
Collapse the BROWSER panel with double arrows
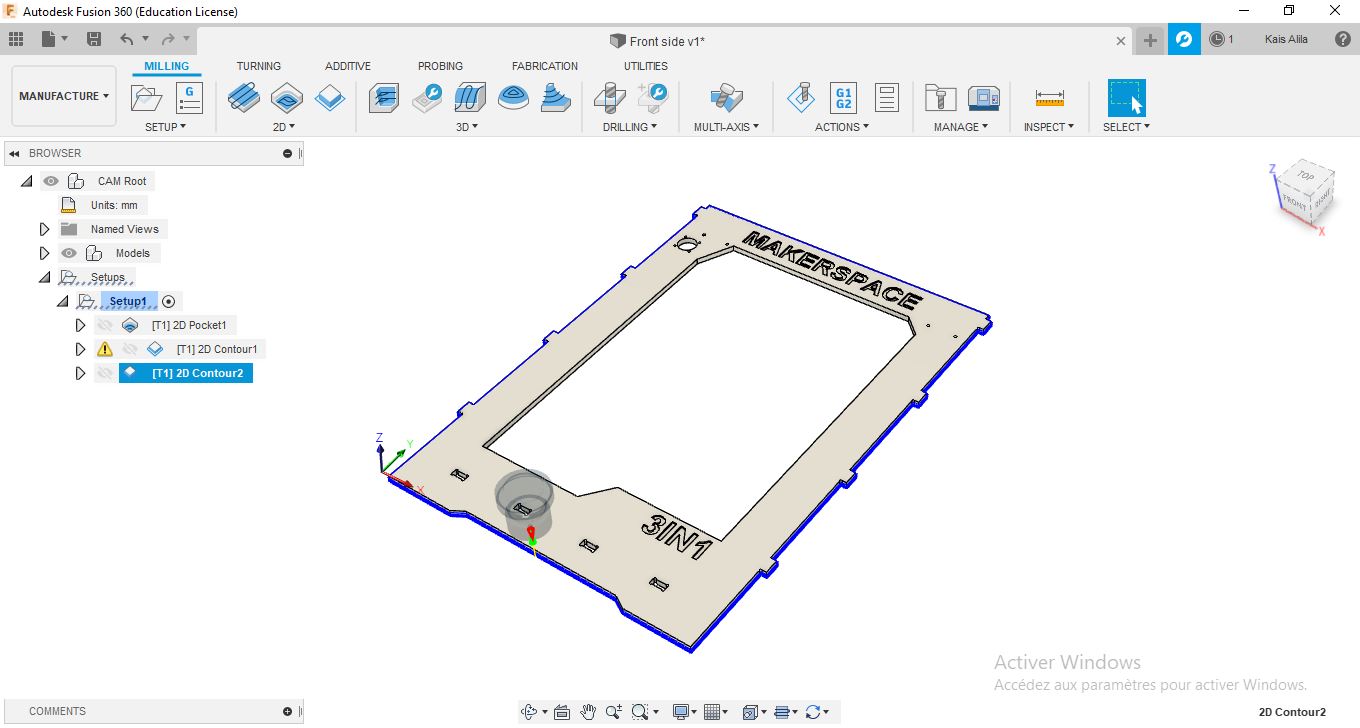15,153
